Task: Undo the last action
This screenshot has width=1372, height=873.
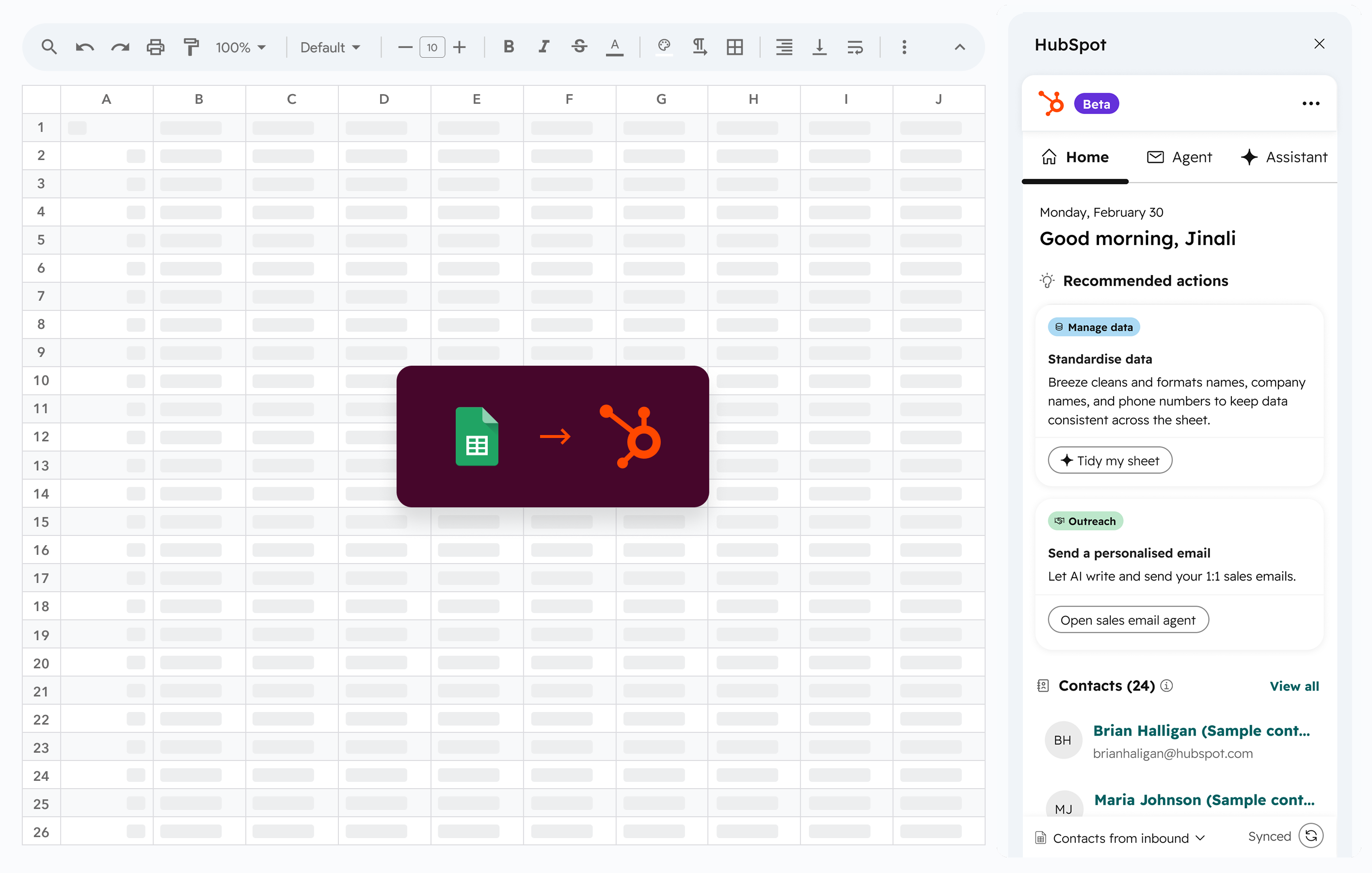Action: click(x=85, y=48)
